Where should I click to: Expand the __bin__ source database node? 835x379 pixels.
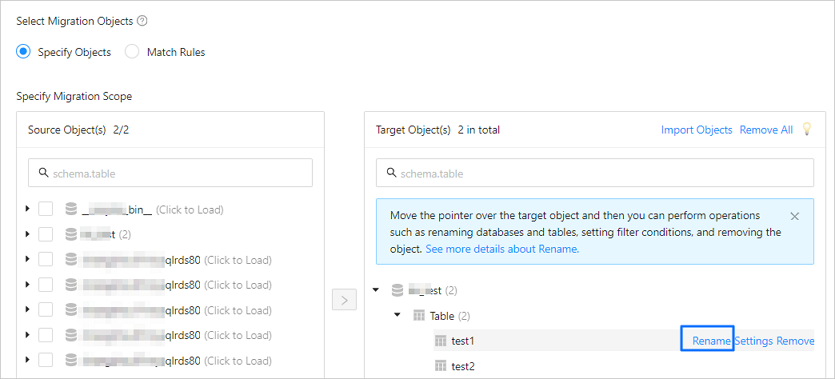pyautogui.click(x=27, y=209)
